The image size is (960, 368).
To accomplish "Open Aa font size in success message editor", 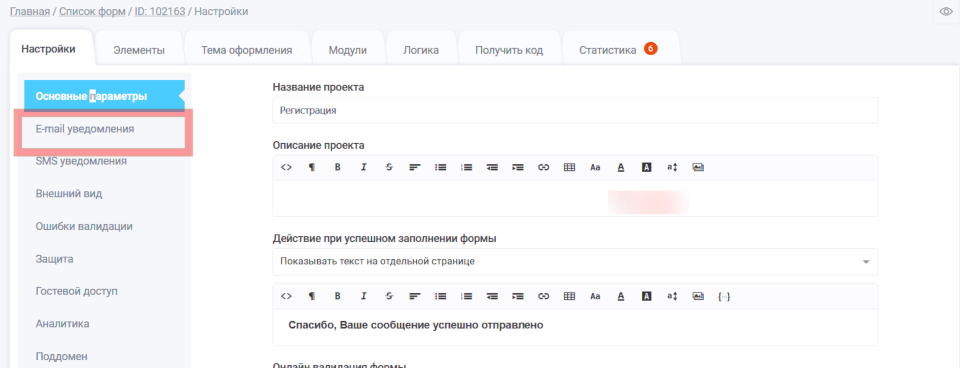I will tap(595, 296).
